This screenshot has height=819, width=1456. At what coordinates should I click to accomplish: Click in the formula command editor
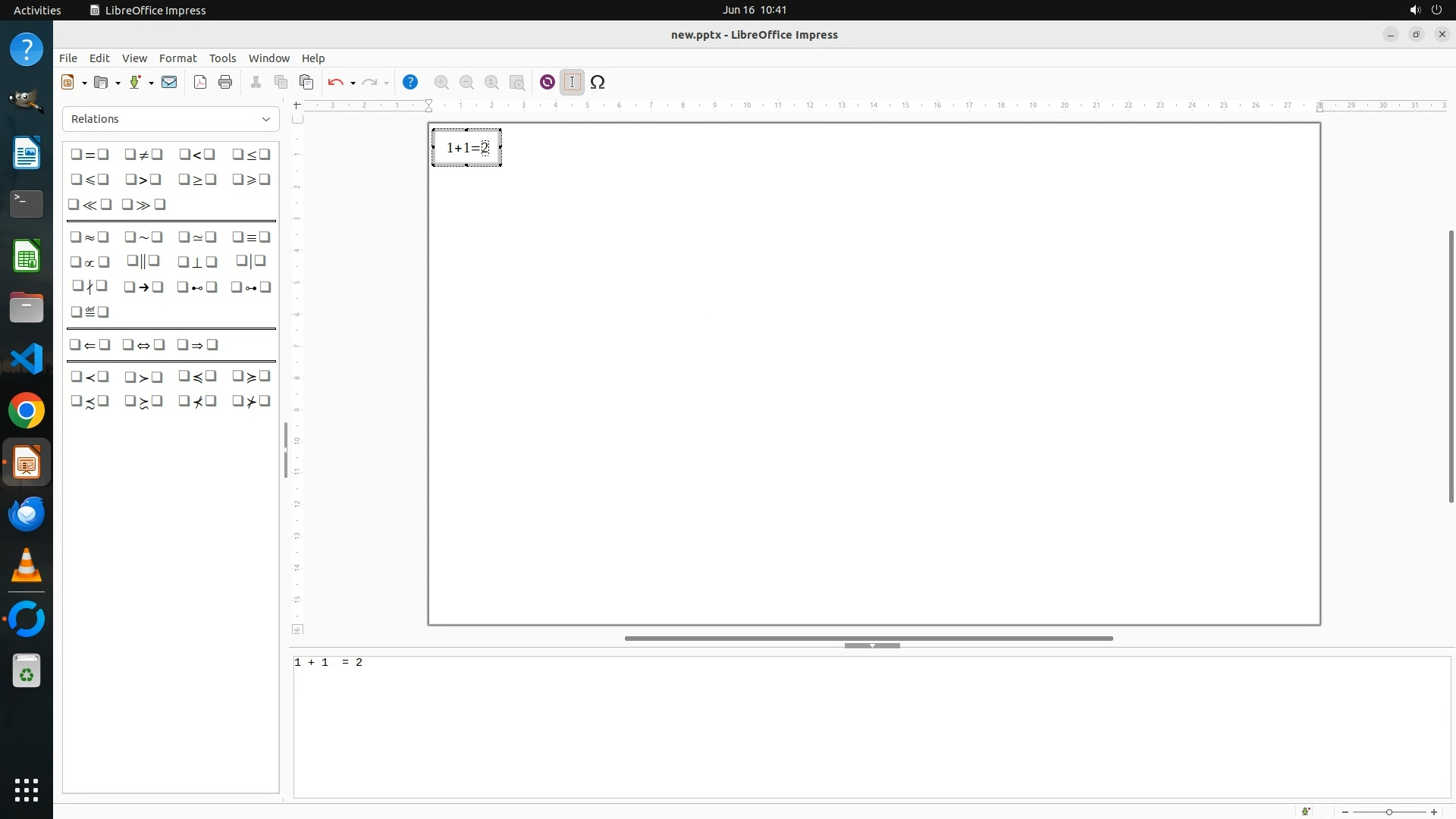[x=872, y=726]
